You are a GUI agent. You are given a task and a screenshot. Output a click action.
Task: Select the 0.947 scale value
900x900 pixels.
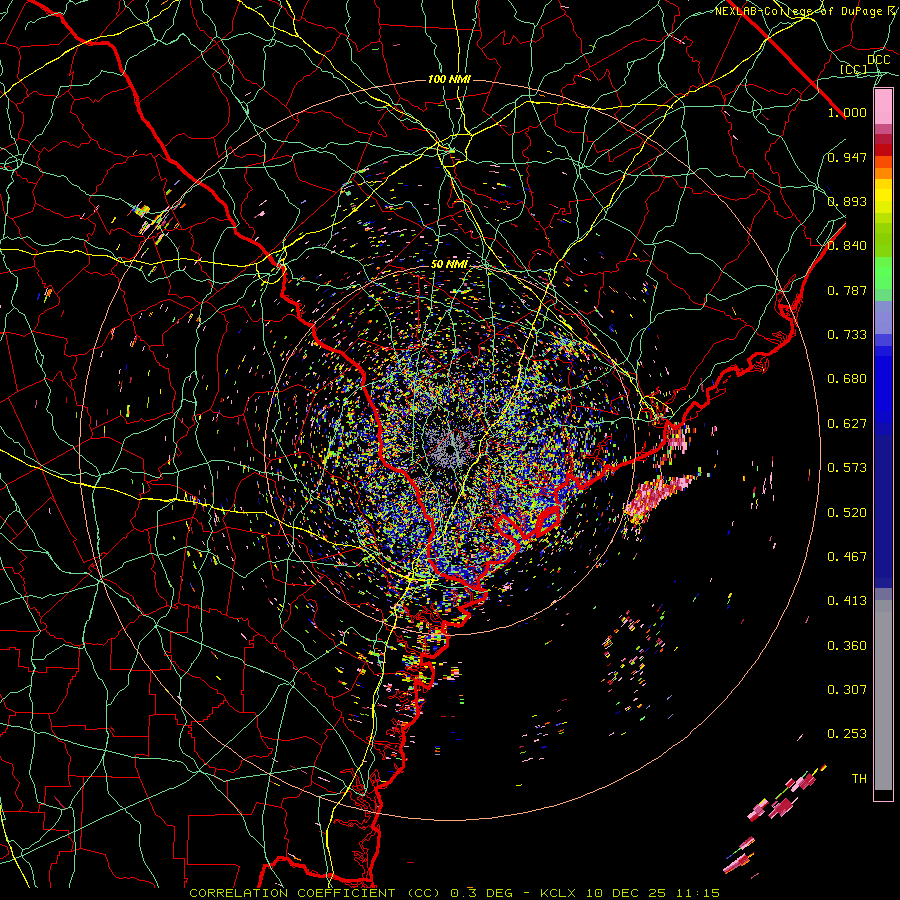tap(847, 157)
